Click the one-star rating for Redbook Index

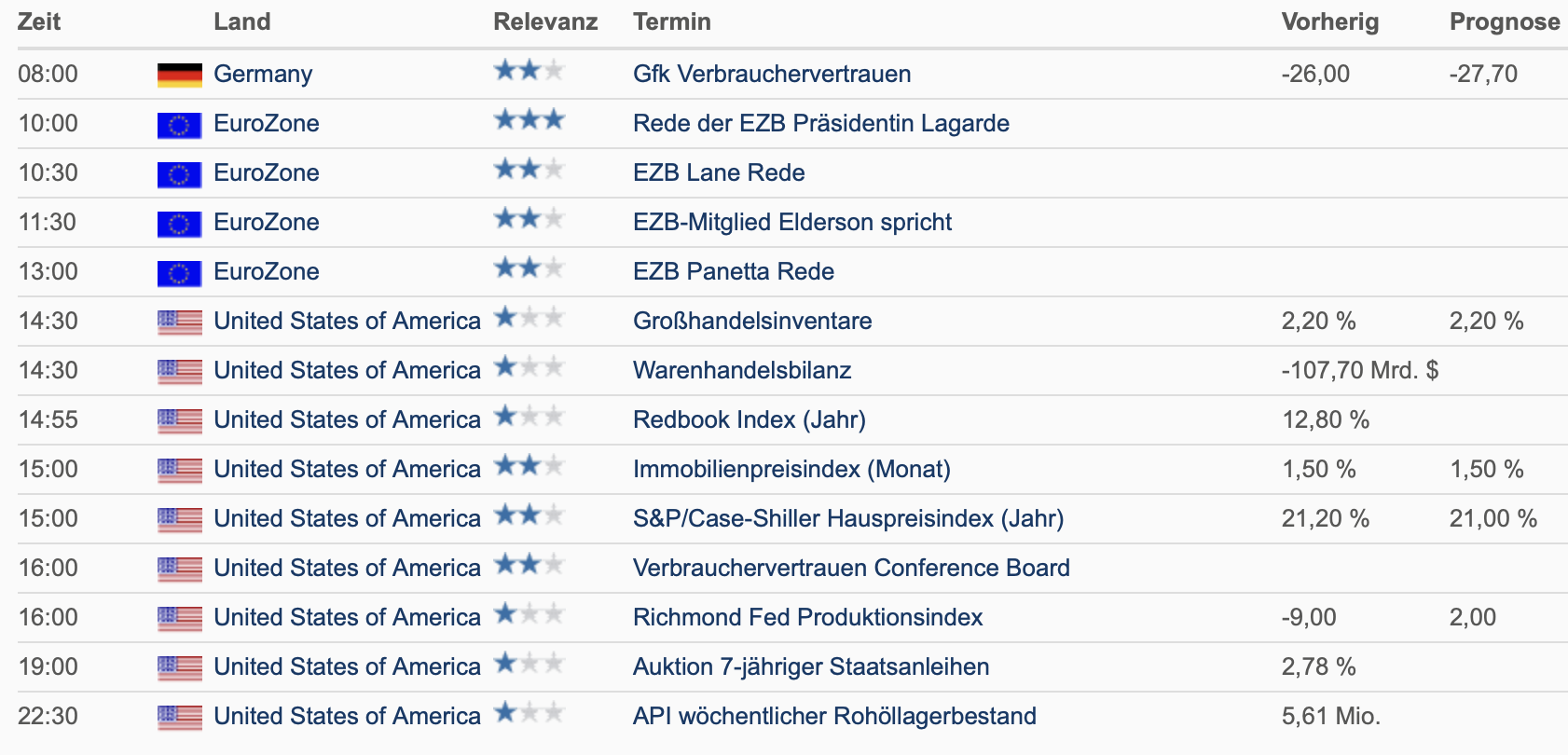click(530, 416)
